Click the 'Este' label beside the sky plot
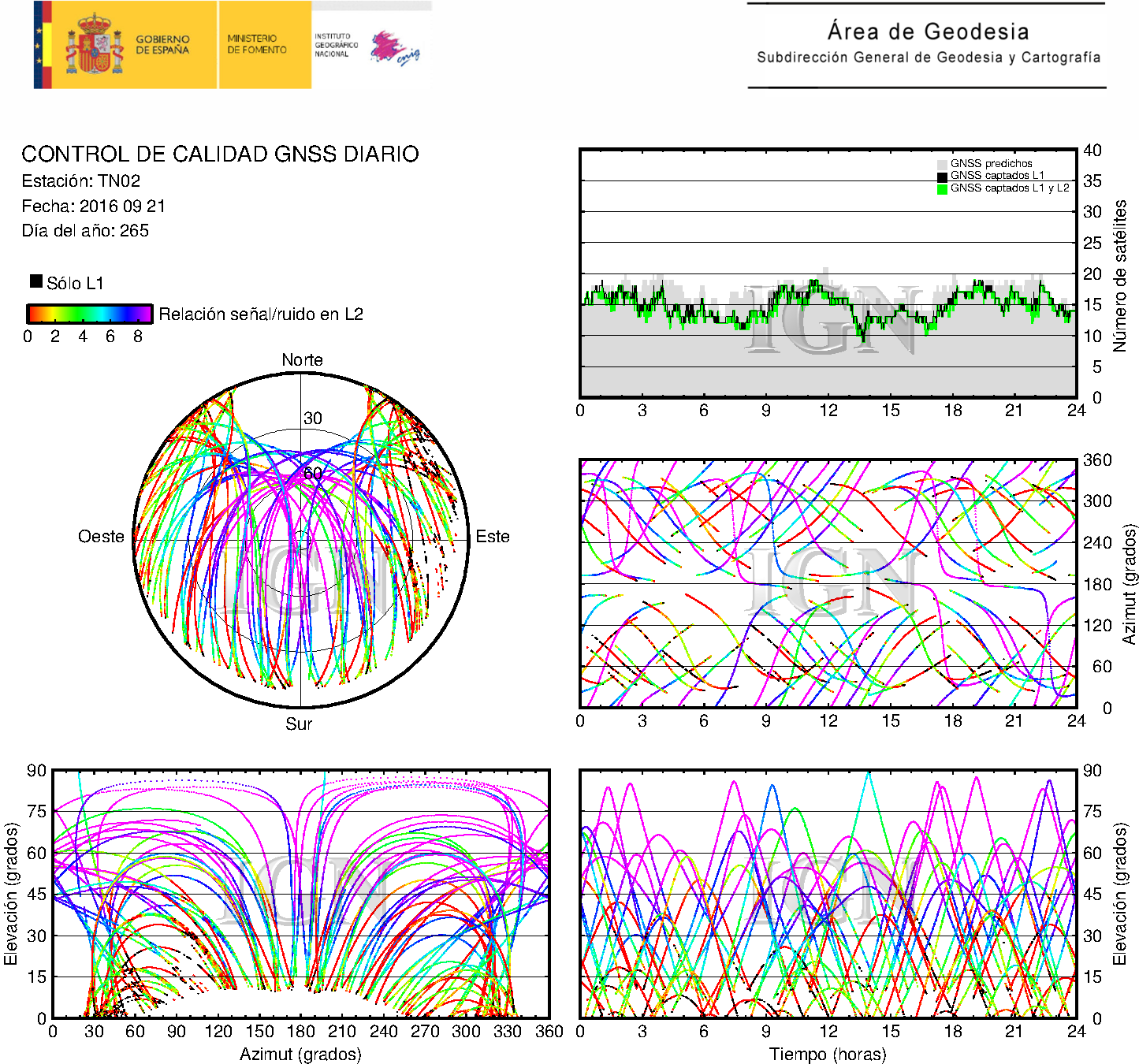Viewport: 1139px width, 1064px height. pos(493,536)
